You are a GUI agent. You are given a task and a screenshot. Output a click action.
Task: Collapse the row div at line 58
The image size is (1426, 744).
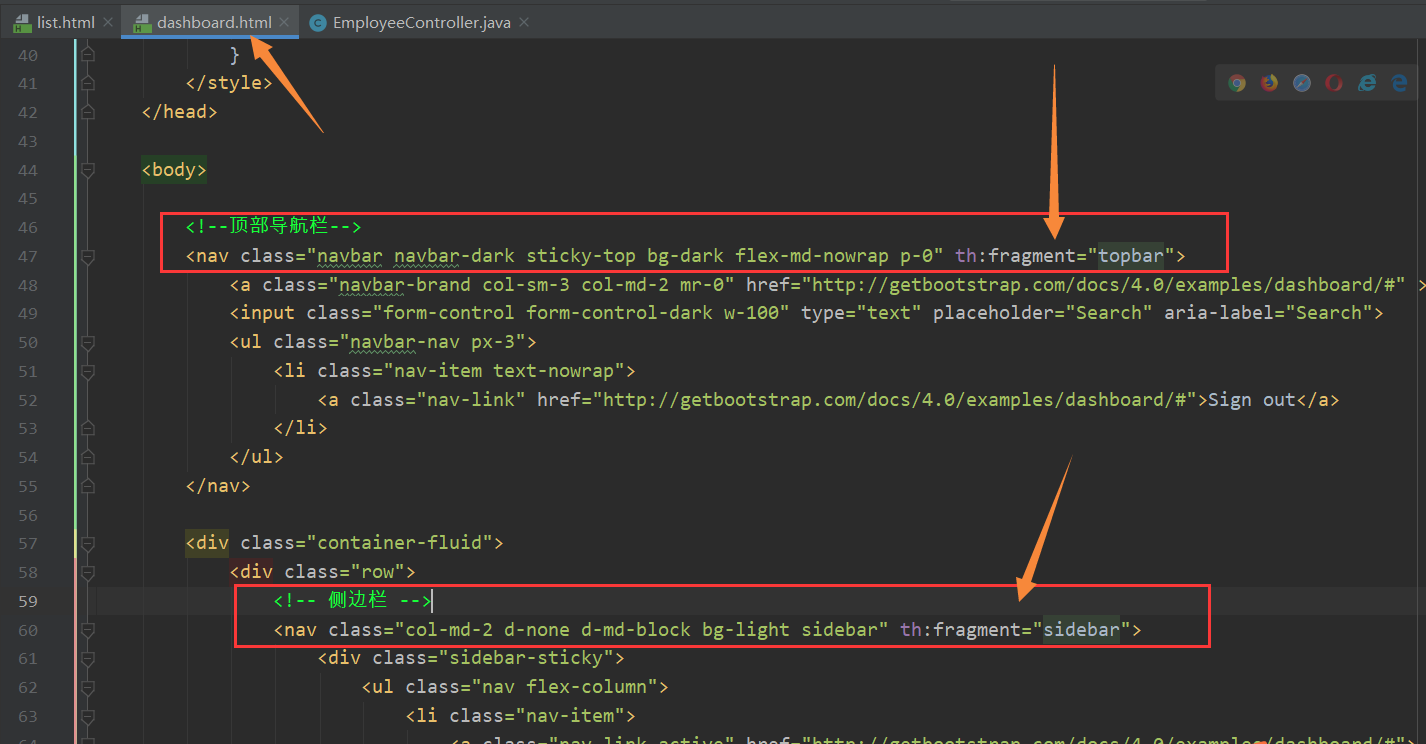(x=88, y=572)
